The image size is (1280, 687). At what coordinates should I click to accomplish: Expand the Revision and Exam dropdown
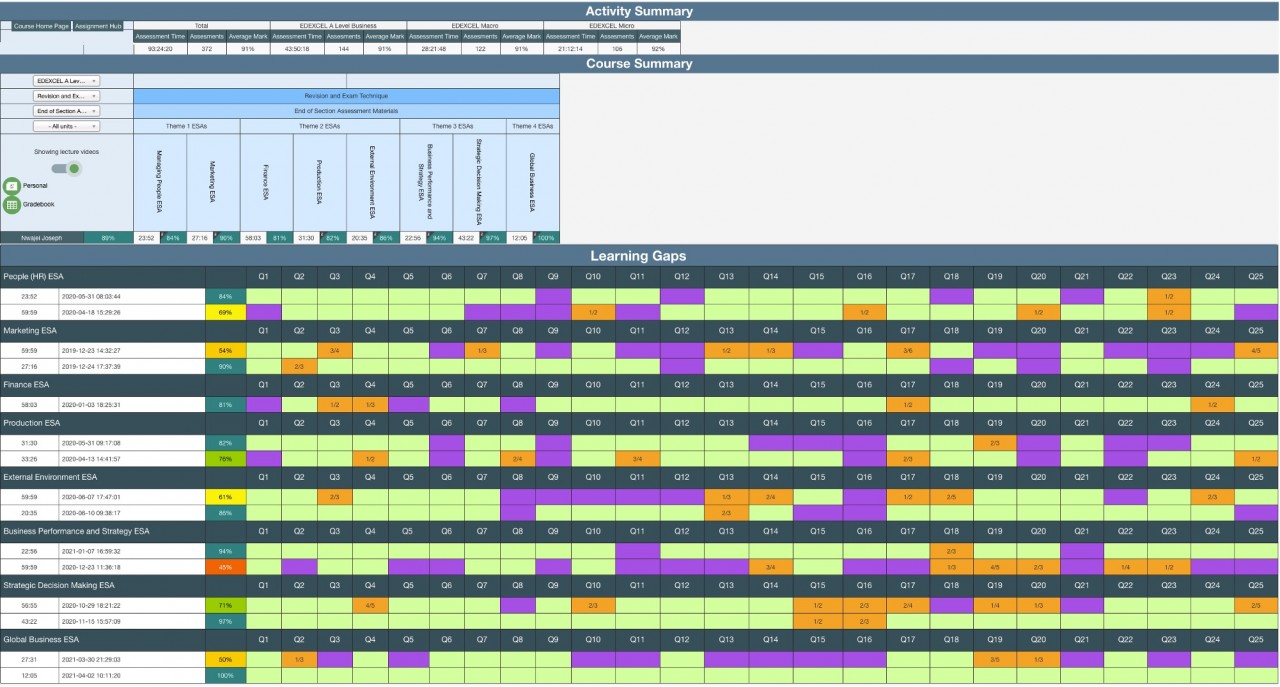pyautogui.click(x=66, y=96)
